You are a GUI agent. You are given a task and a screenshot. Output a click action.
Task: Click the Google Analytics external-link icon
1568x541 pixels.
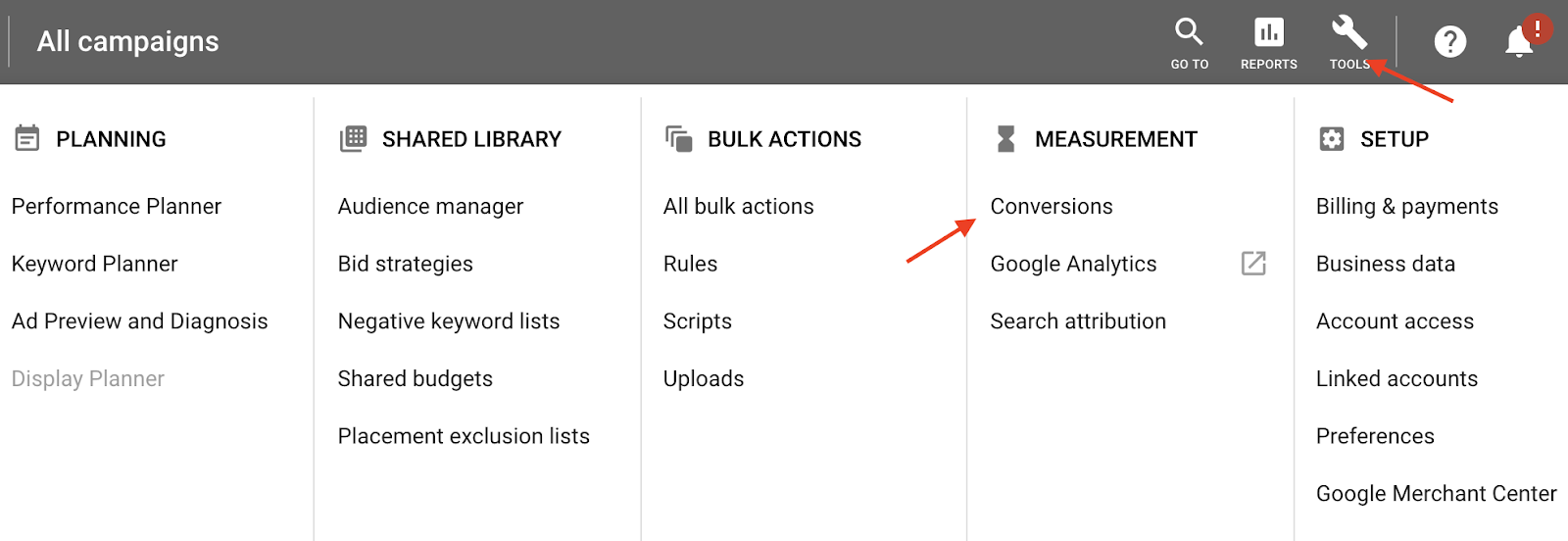(1253, 263)
